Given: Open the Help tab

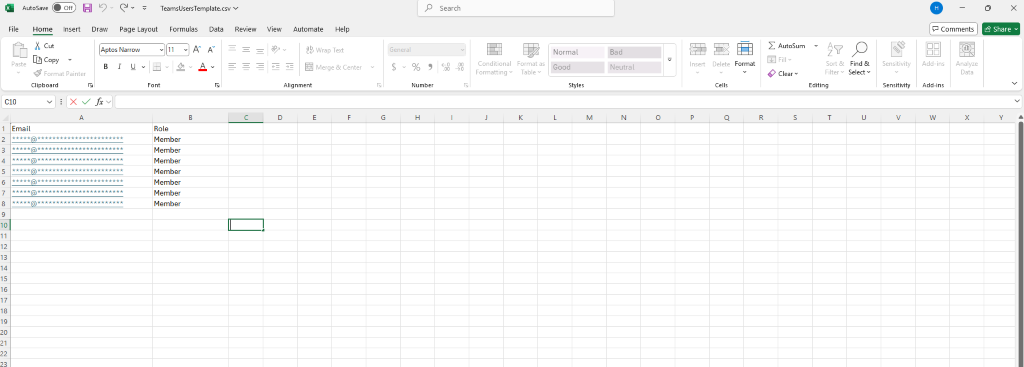Looking at the screenshot, I should click(342, 29).
